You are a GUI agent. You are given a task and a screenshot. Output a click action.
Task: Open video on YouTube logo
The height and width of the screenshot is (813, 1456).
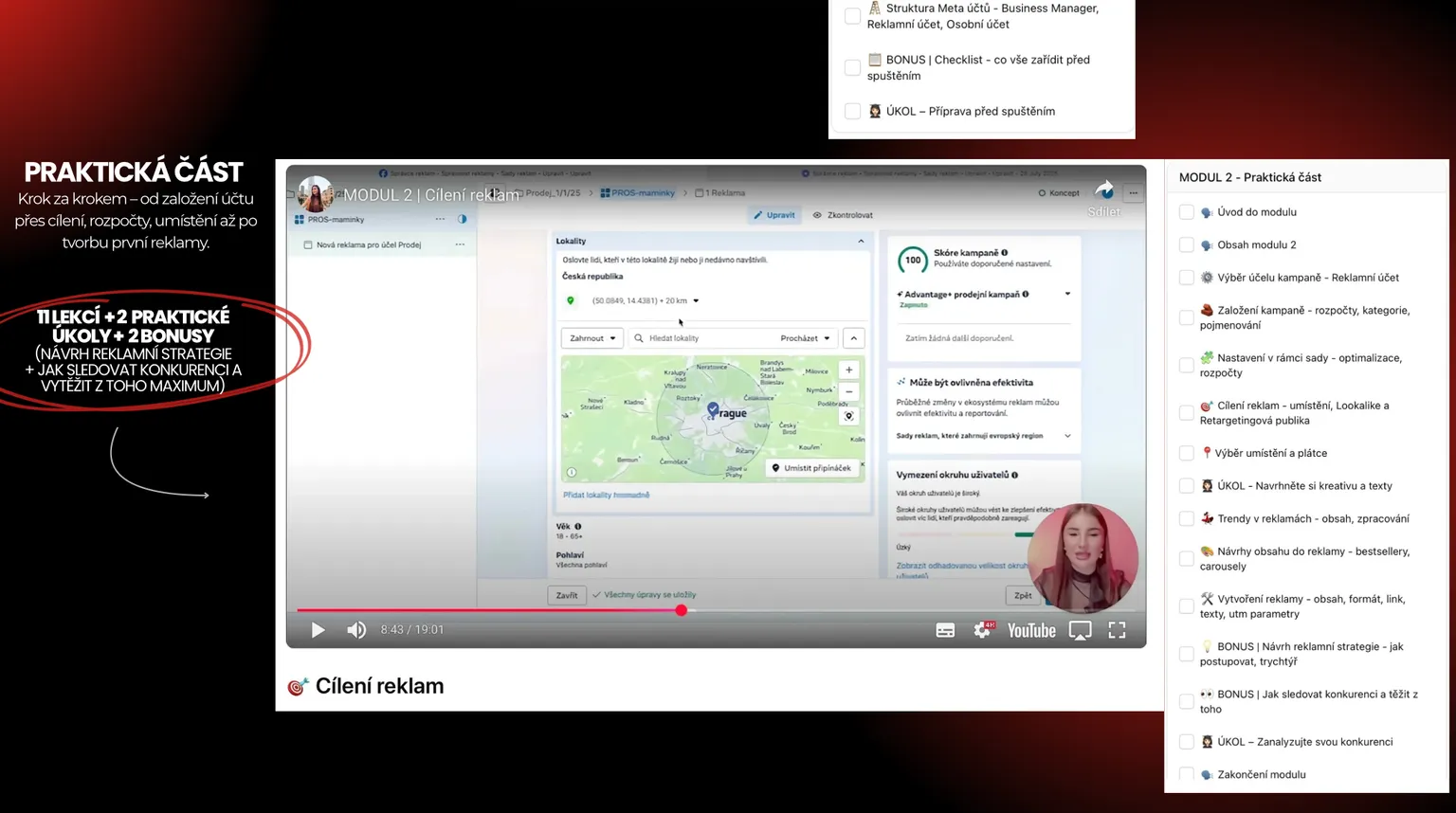pyautogui.click(x=1031, y=630)
